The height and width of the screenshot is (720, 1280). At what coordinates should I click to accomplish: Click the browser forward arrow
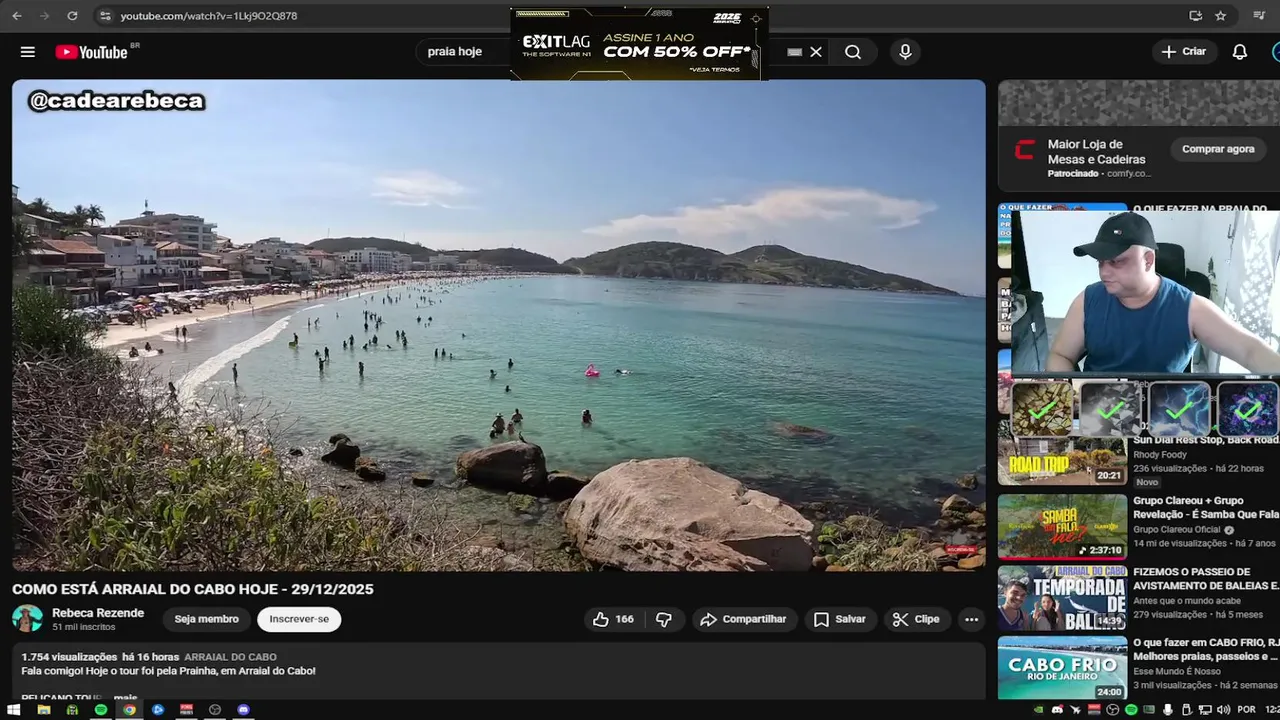[x=44, y=16]
